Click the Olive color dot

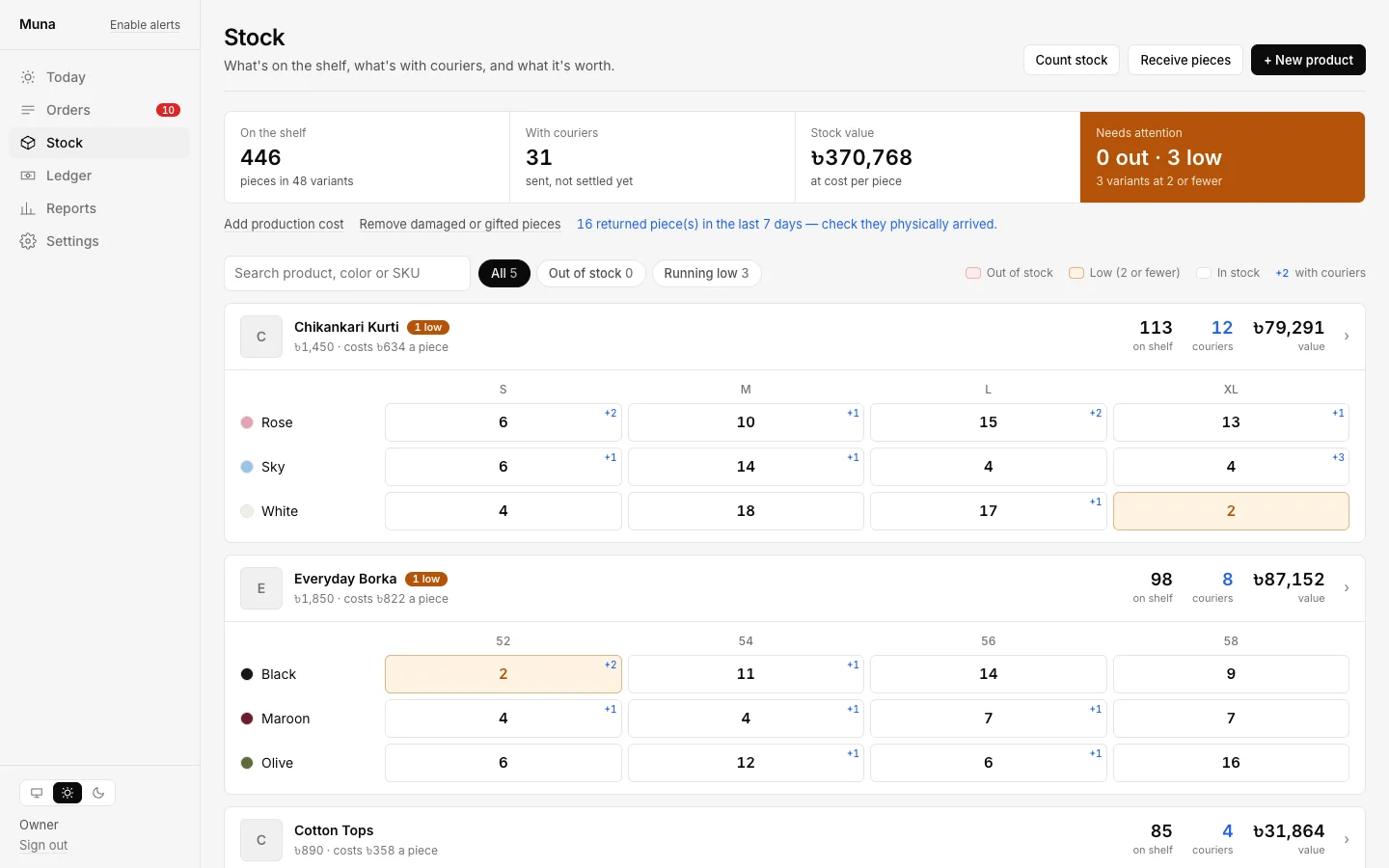pyautogui.click(x=247, y=763)
